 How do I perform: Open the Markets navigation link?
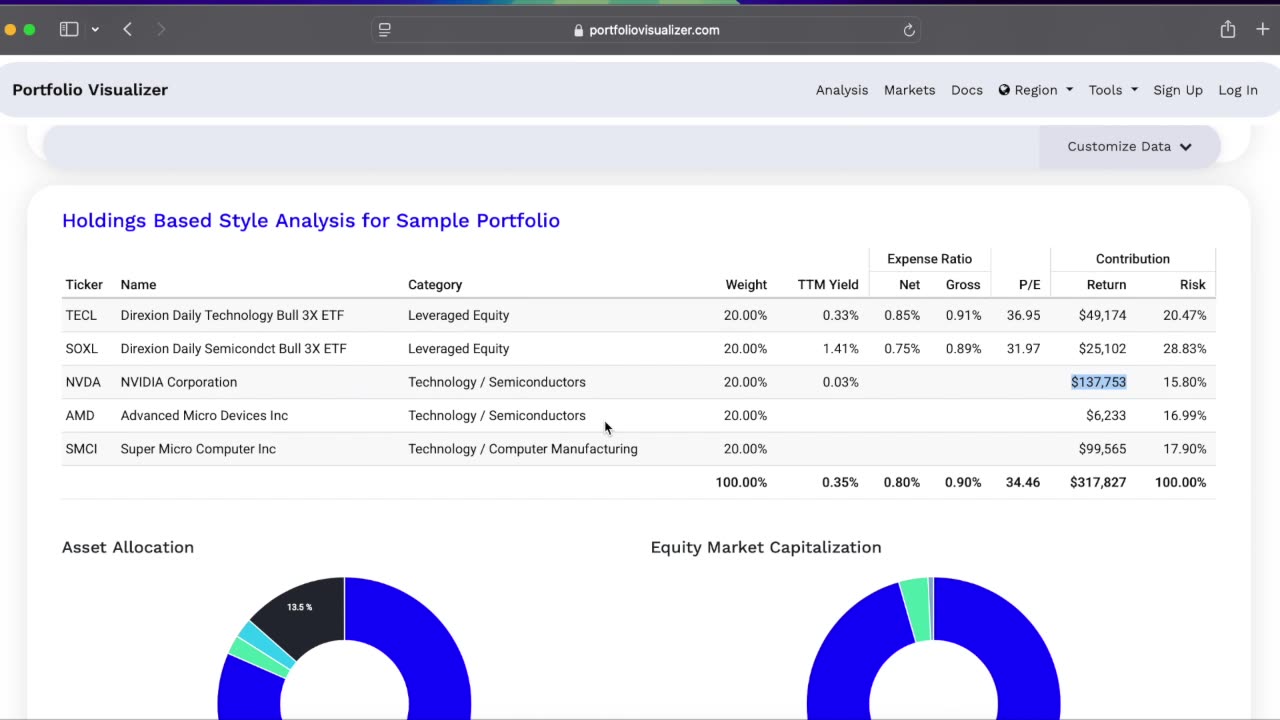pos(909,90)
